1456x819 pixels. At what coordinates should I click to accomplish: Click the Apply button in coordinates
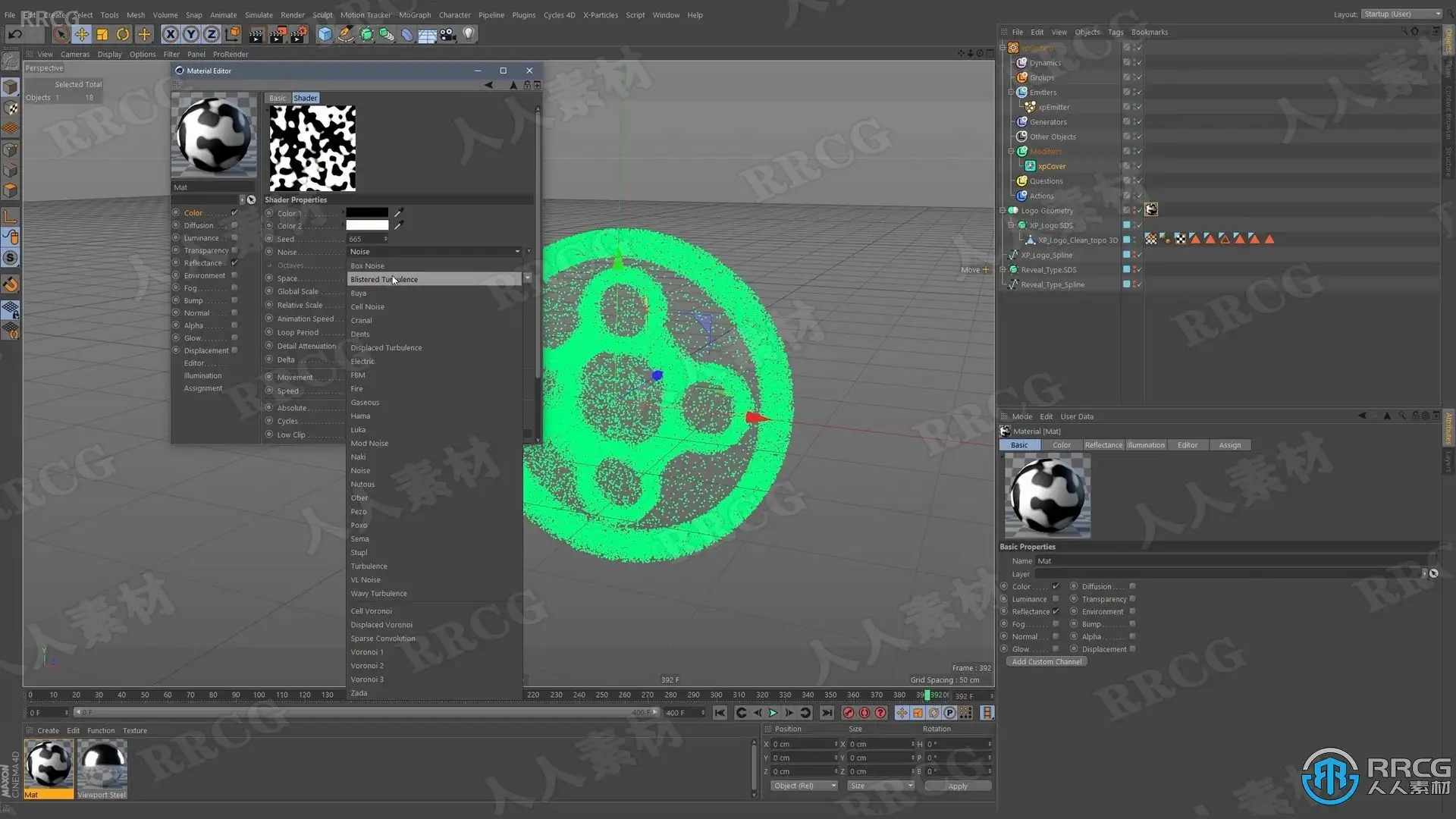click(x=957, y=786)
